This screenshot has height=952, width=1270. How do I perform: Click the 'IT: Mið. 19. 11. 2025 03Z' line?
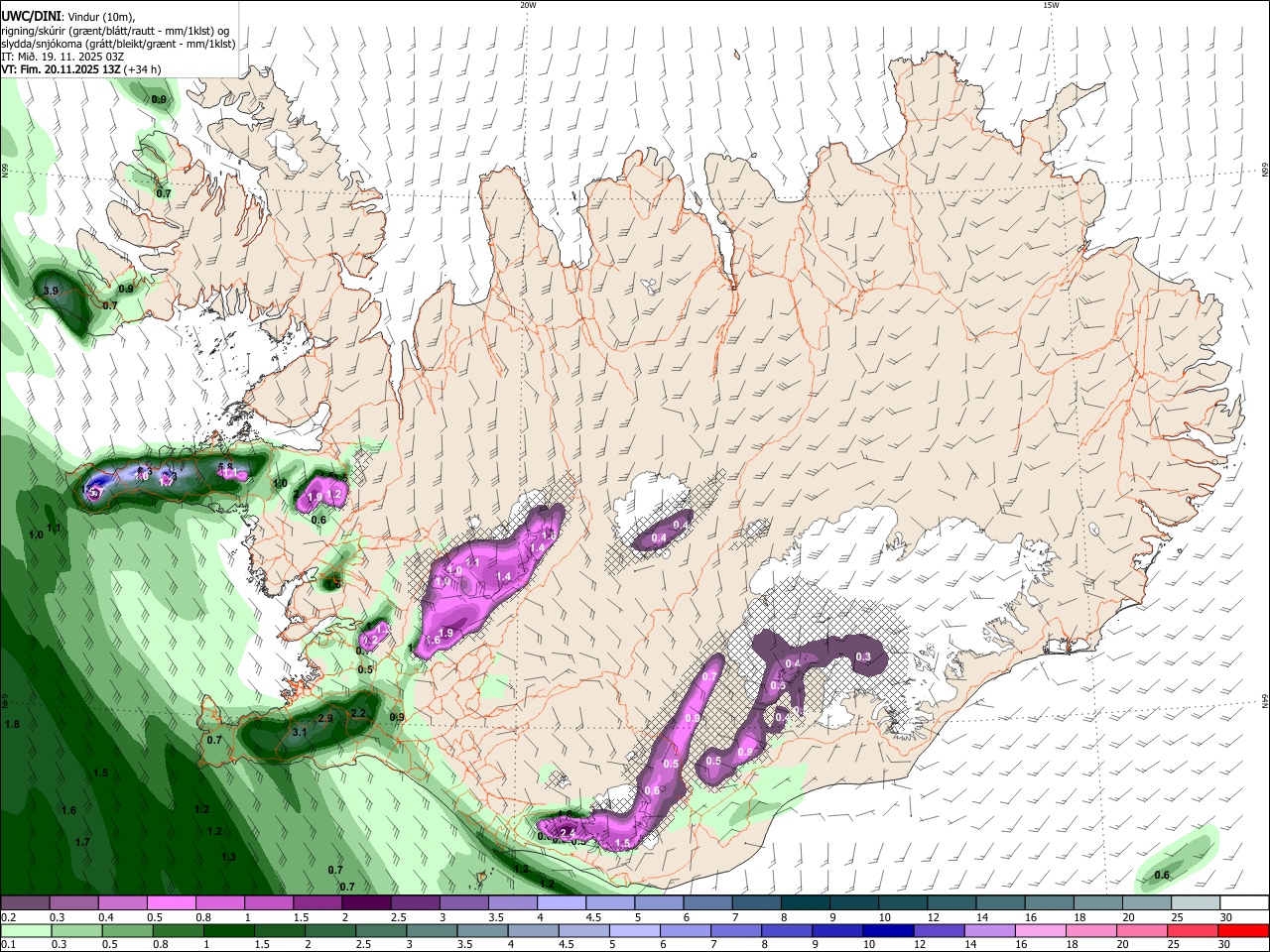coord(63,57)
